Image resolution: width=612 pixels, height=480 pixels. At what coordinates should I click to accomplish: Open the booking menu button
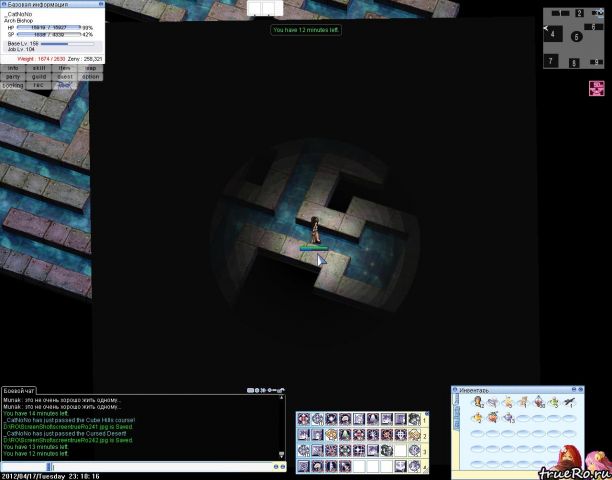coord(13,85)
